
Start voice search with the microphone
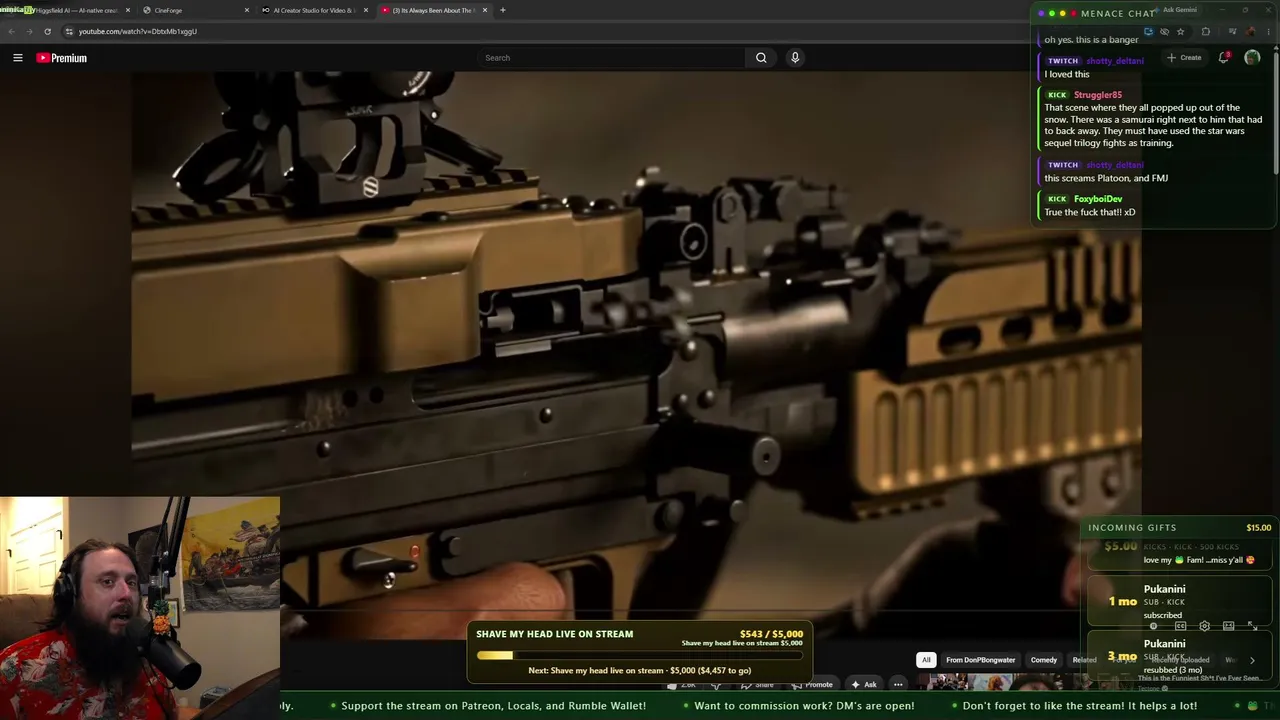pos(795,58)
